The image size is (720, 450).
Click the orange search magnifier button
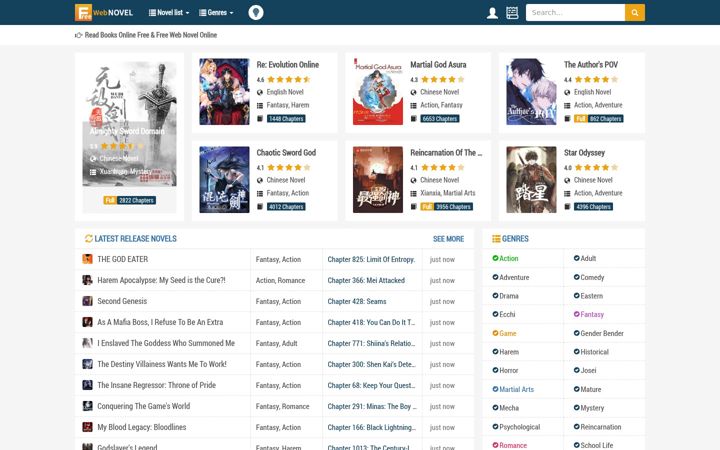(x=635, y=12)
